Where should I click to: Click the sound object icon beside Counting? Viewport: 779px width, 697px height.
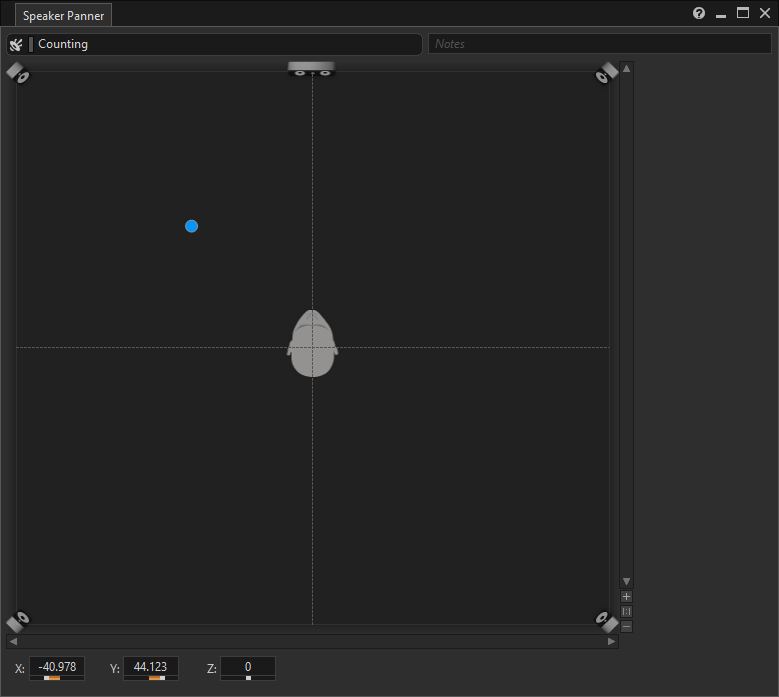16,45
